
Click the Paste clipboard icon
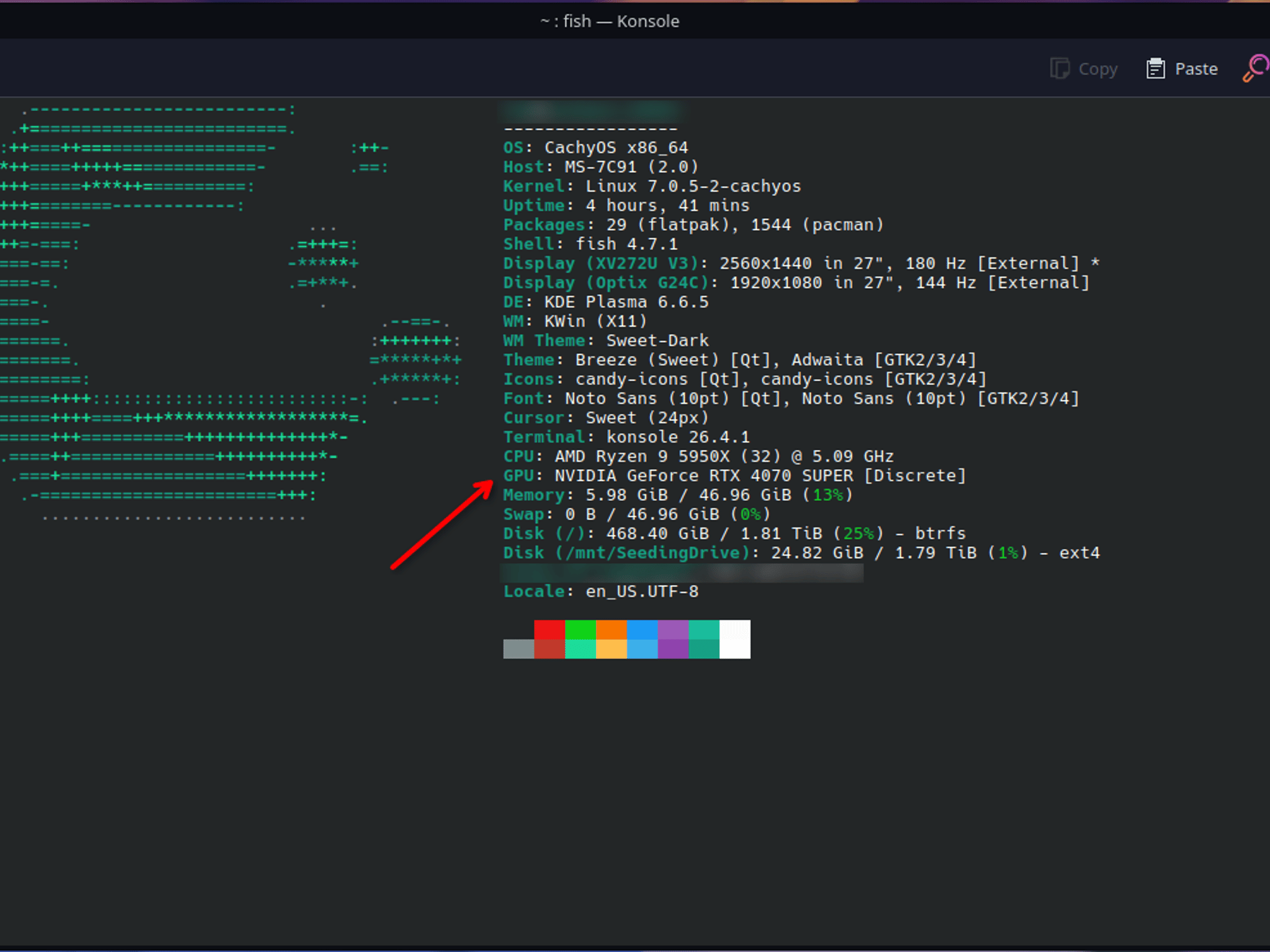tap(1155, 69)
